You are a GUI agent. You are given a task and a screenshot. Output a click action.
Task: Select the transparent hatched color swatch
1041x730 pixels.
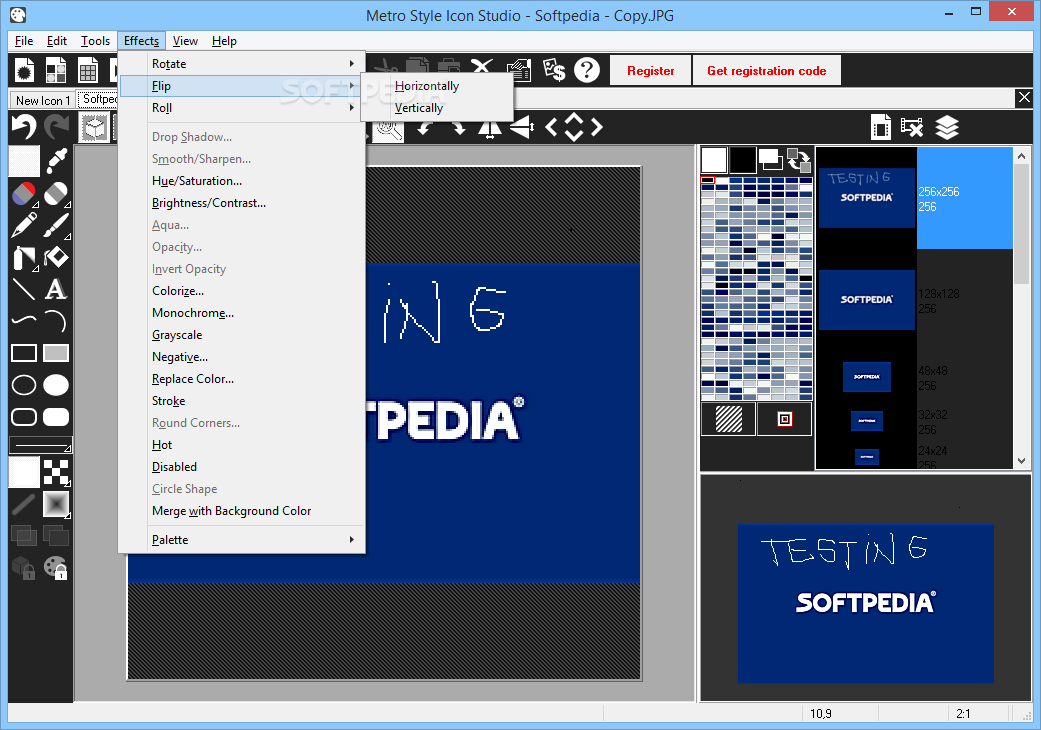[x=728, y=419]
